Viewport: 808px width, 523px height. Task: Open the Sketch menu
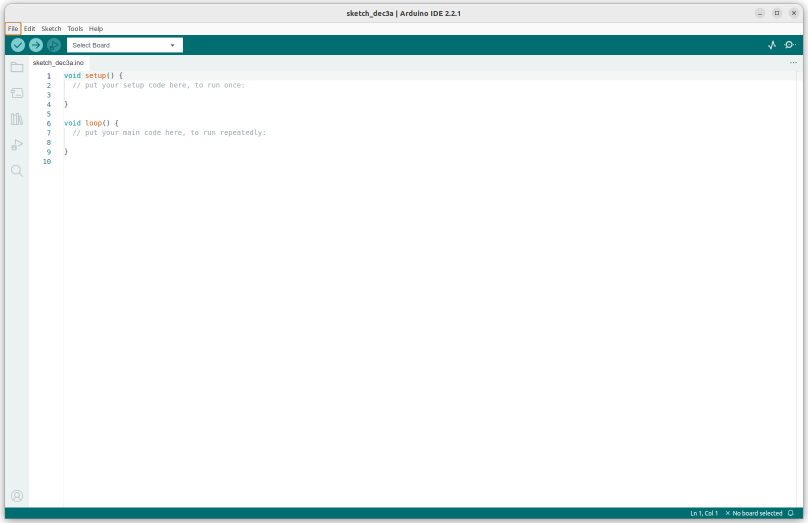51,29
